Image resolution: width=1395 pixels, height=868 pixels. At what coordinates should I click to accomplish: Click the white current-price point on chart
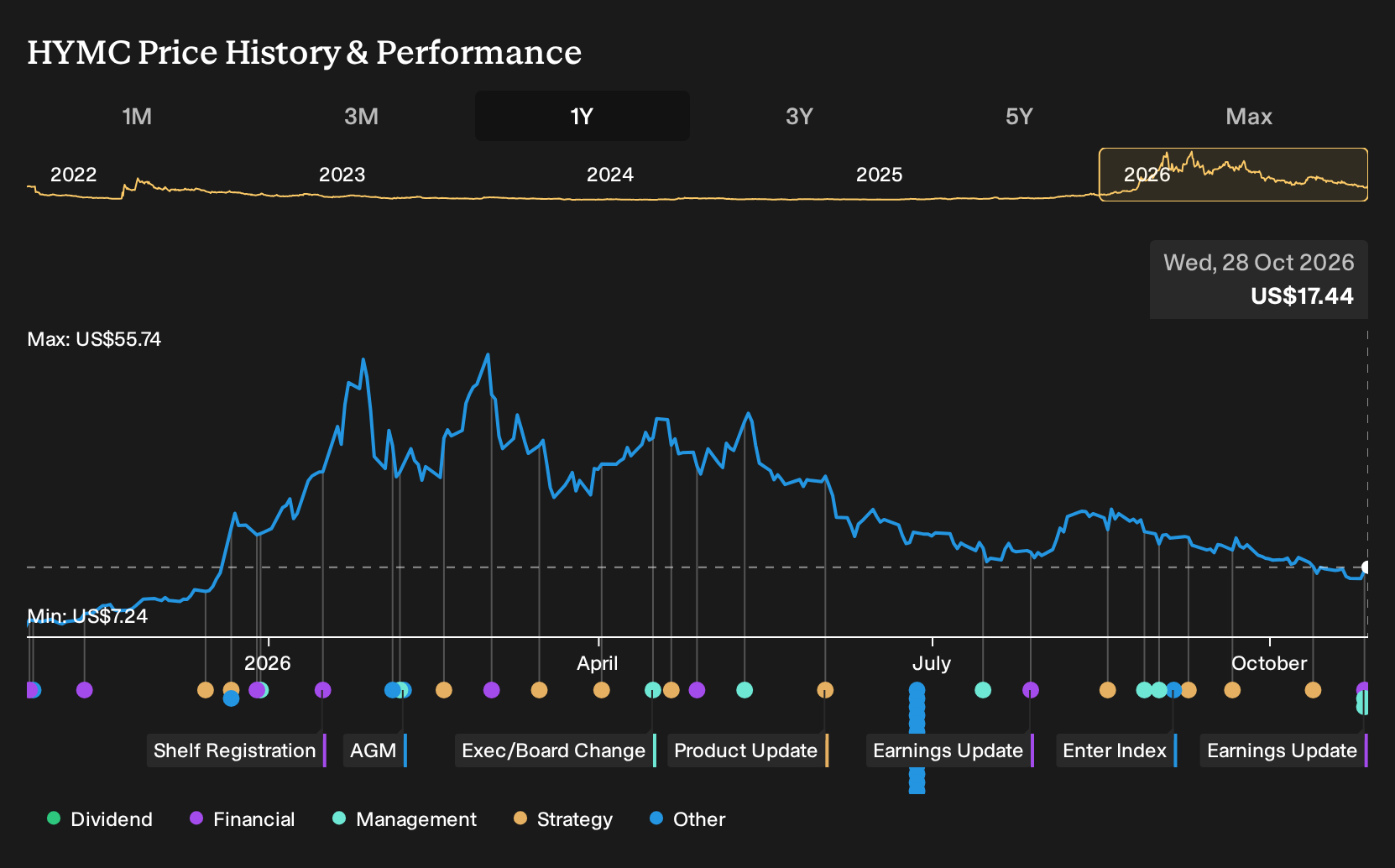click(1366, 567)
